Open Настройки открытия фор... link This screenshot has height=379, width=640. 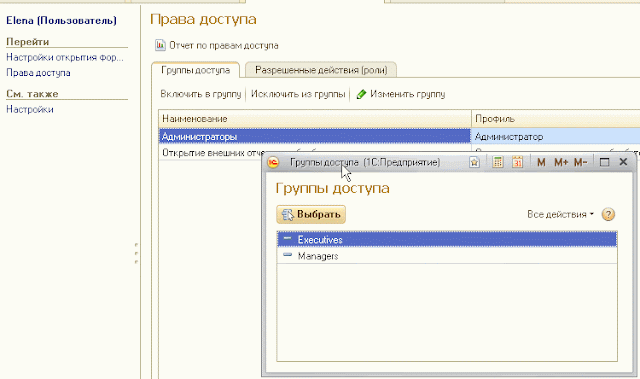pos(64,58)
